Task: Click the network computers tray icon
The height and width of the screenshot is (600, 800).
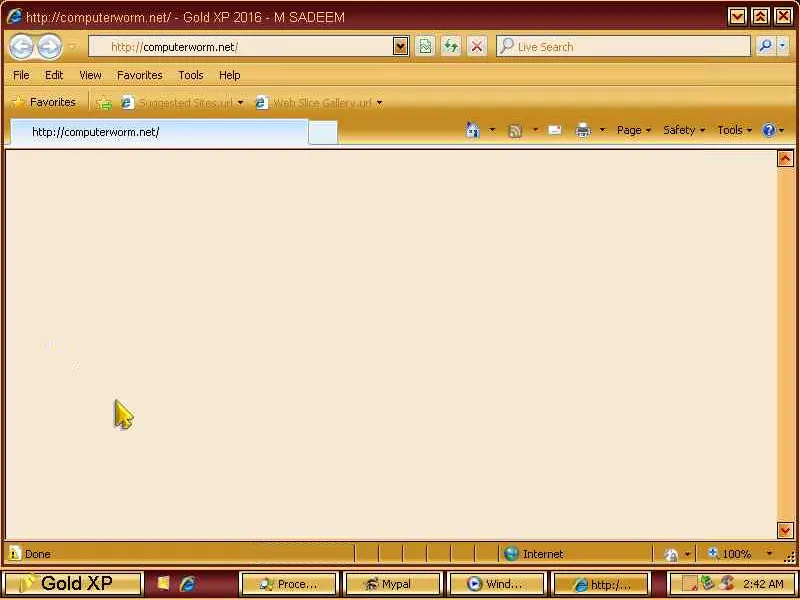Action: [x=708, y=583]
